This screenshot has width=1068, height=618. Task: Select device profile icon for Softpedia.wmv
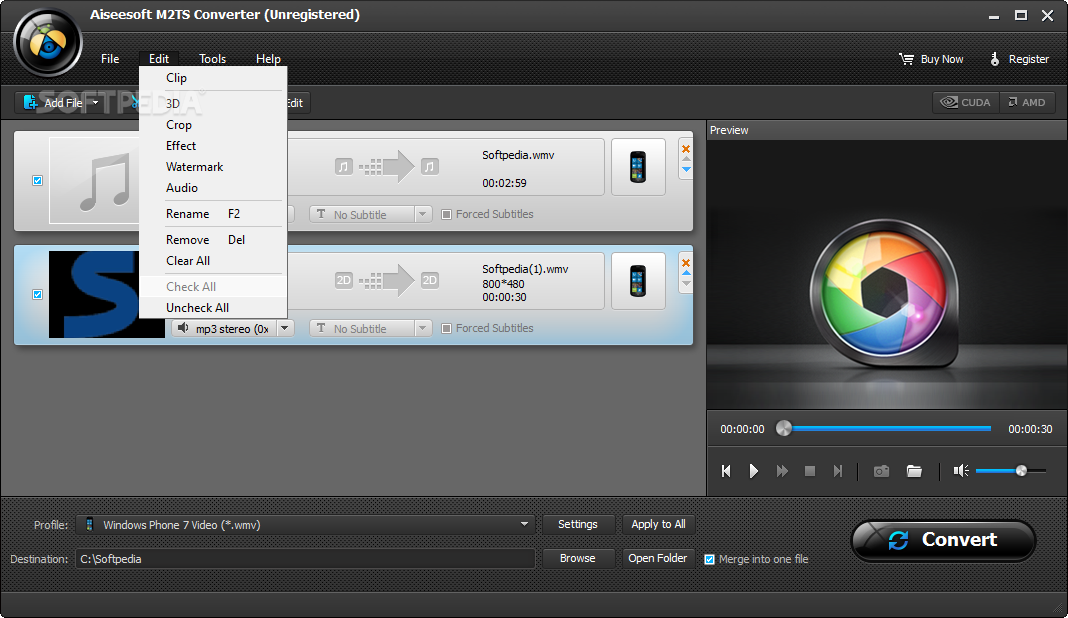coord(638,167)
